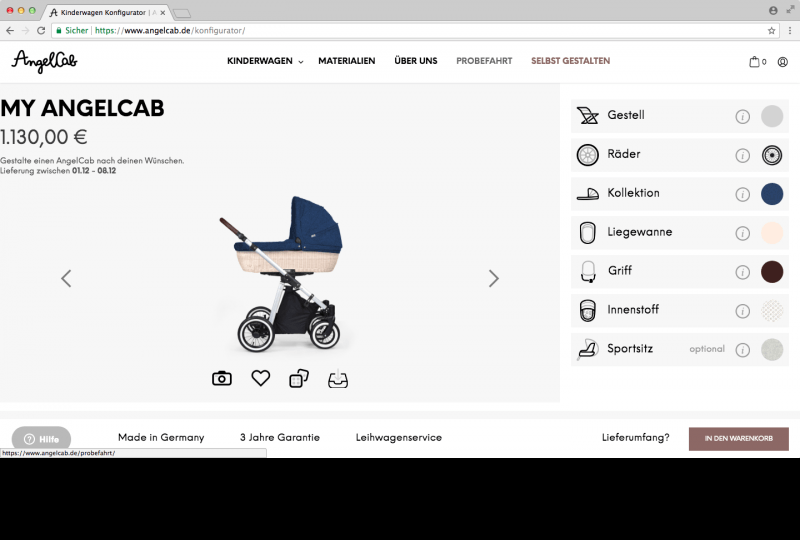Select the blue Kollektion color swatch

point(772,194)
